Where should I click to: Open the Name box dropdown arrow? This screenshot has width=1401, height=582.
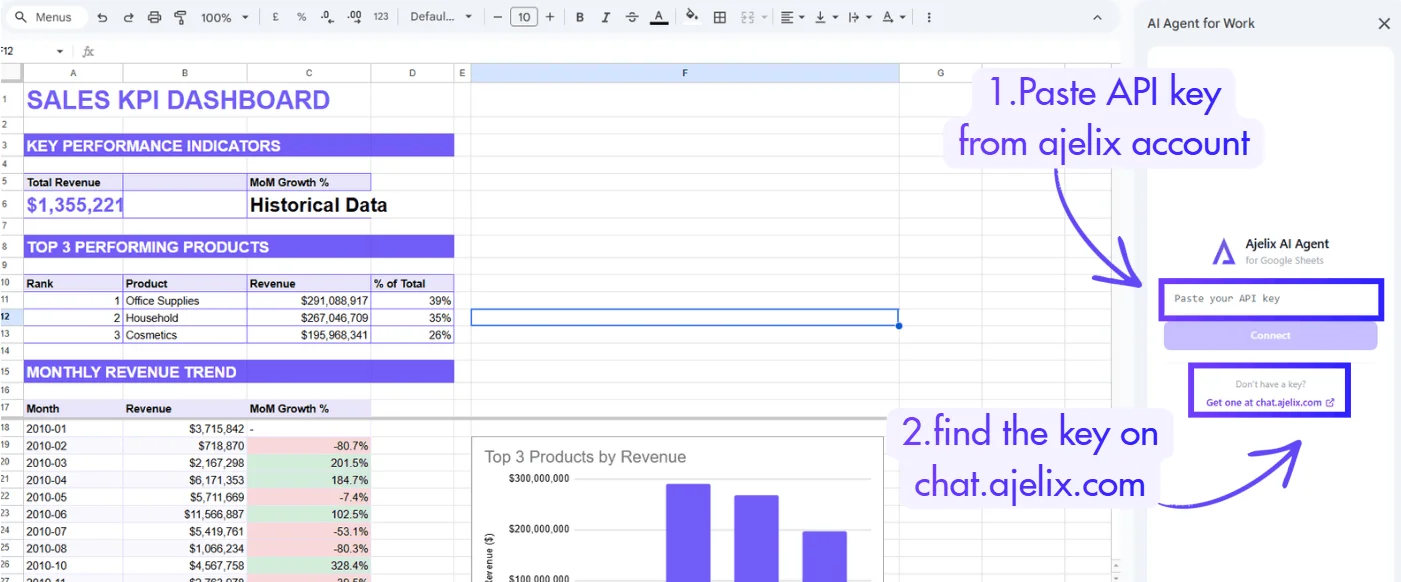[60, 51]
